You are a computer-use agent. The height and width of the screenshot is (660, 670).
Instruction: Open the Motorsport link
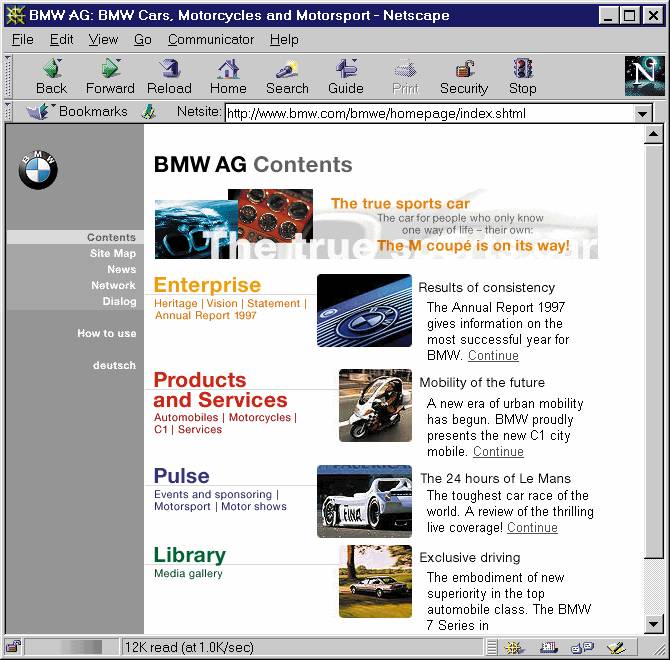182,506
